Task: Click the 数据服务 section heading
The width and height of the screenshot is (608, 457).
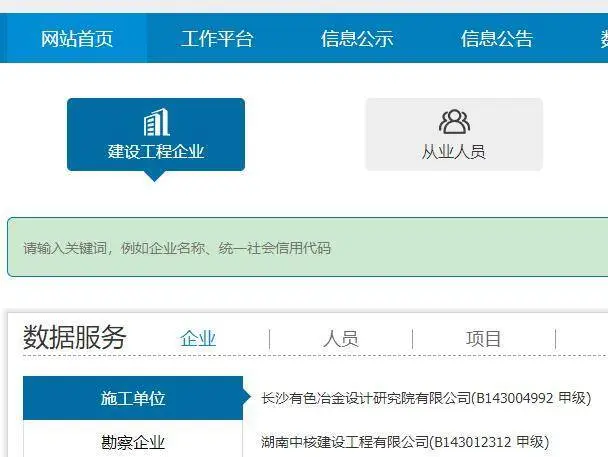Action: tap(74, 337)
